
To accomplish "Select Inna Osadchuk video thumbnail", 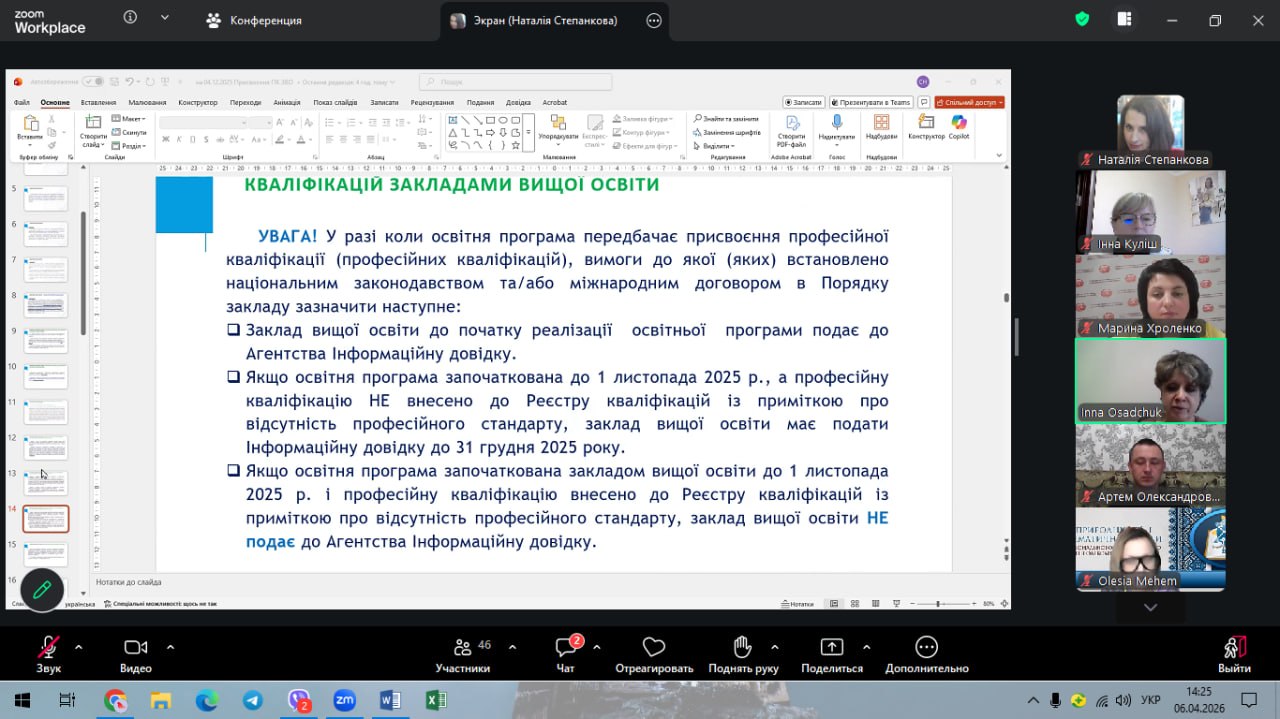I will click(x=1150, y=381).
